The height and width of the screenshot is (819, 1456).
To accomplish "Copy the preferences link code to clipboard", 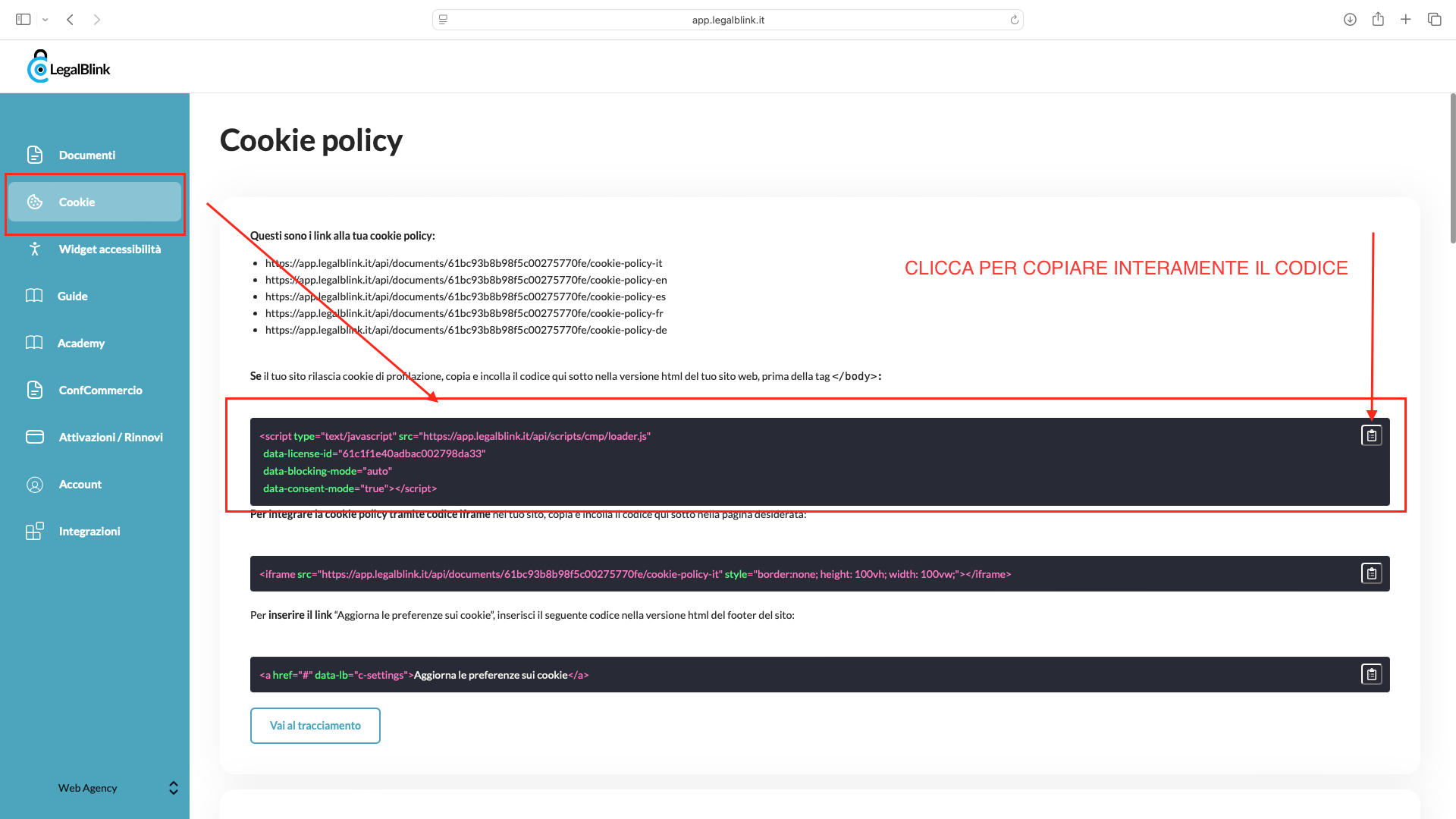I will tap(1371, 674).
